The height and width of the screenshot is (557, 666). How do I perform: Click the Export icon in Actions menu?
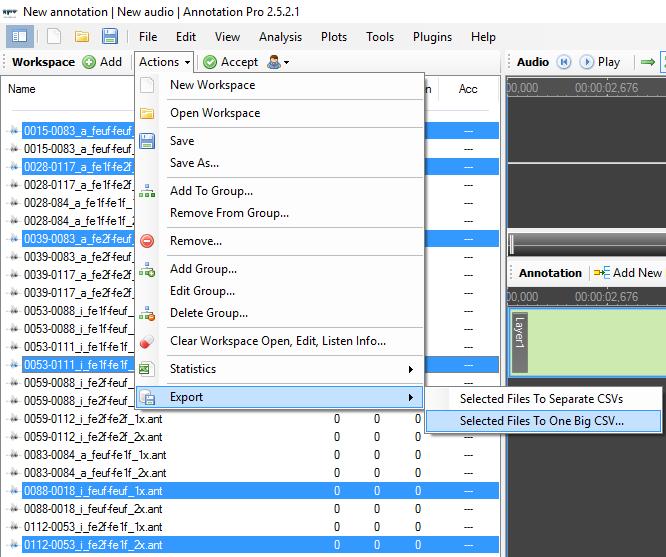(x=147, y=398)
